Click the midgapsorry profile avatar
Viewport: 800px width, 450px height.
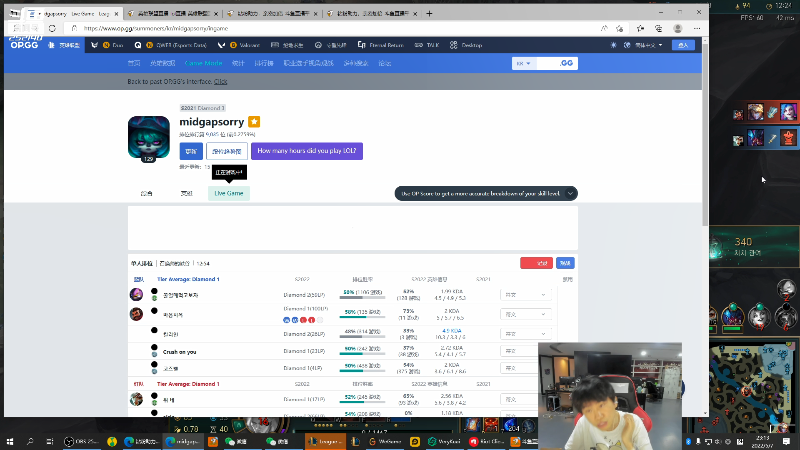click(148, 137)
